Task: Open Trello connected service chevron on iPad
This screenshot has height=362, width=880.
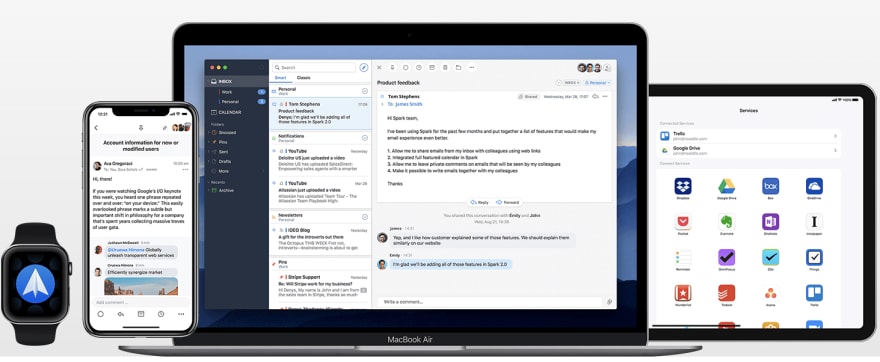Action: tap(835, 136)
